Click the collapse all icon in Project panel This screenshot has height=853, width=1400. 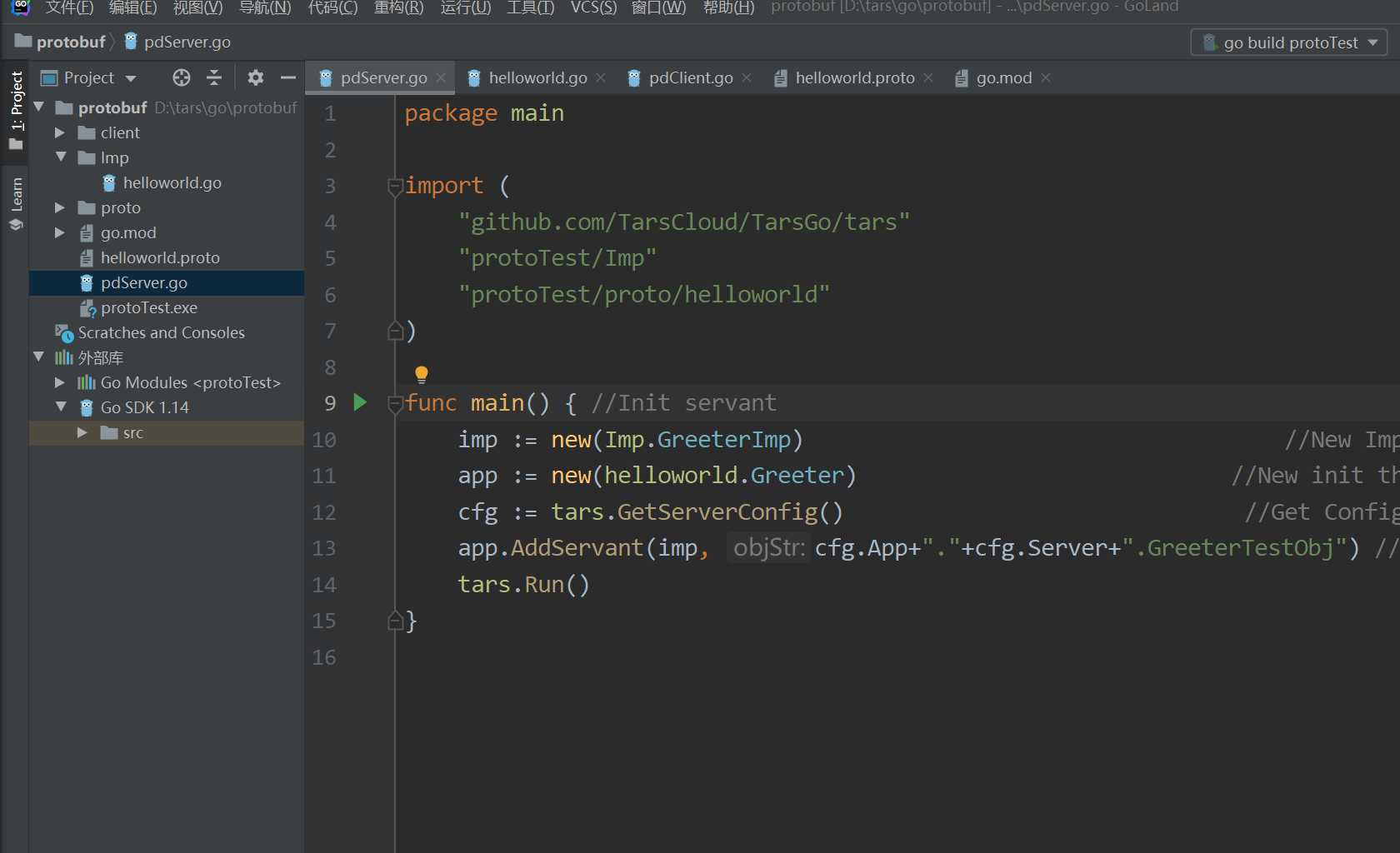pyautogui.click(x=214, y=77)
